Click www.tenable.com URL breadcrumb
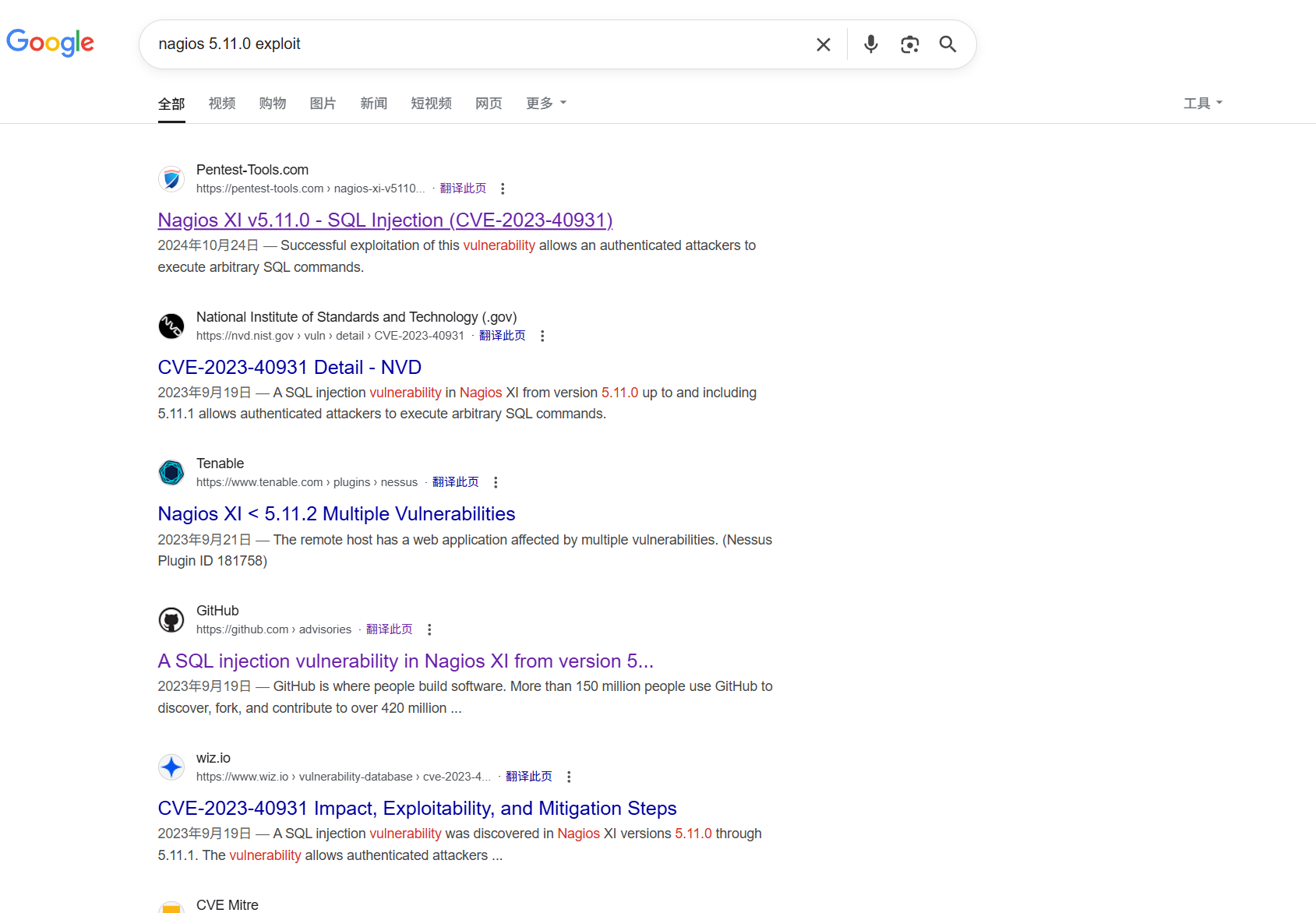The width and height of the screenshot is (1316, 913). [x=307, y=482]
